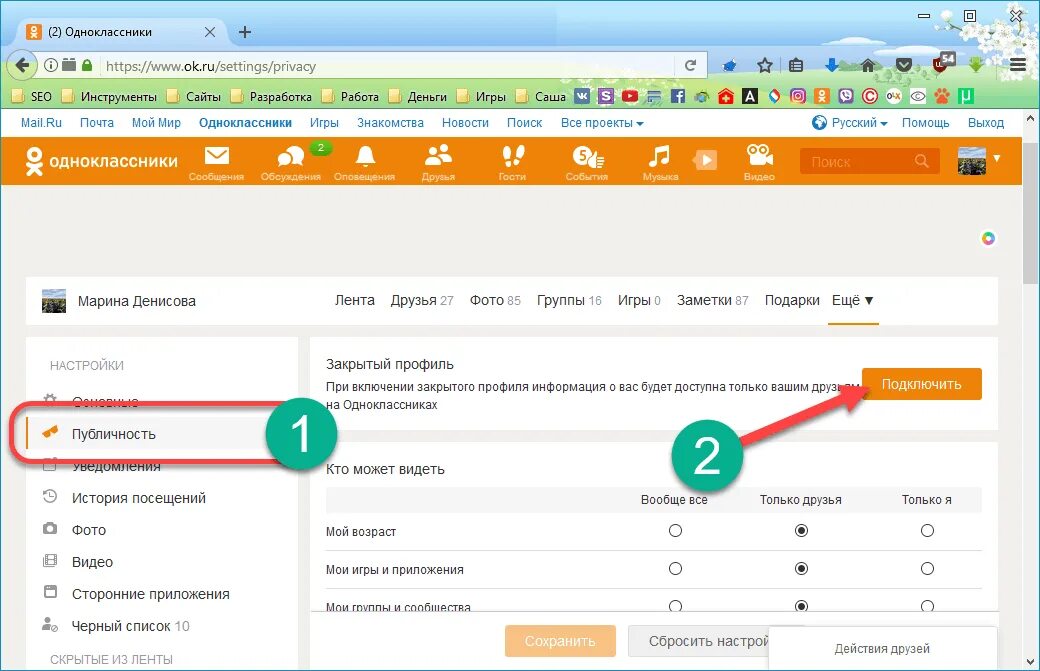This screenshot has width=1040, height=671.
Task: Open the Сообщения envelope icon
Action: click(x=216, y=156)
